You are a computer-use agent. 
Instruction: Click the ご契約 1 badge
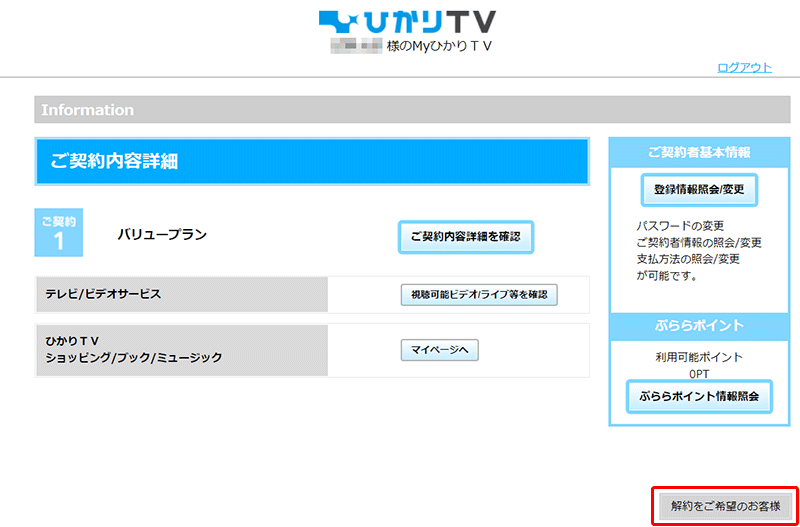point(59,233)
